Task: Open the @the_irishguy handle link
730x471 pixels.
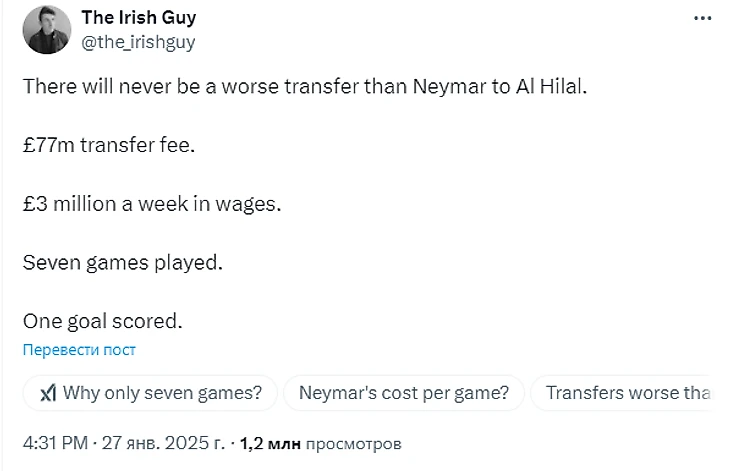Action: [137, 41]
